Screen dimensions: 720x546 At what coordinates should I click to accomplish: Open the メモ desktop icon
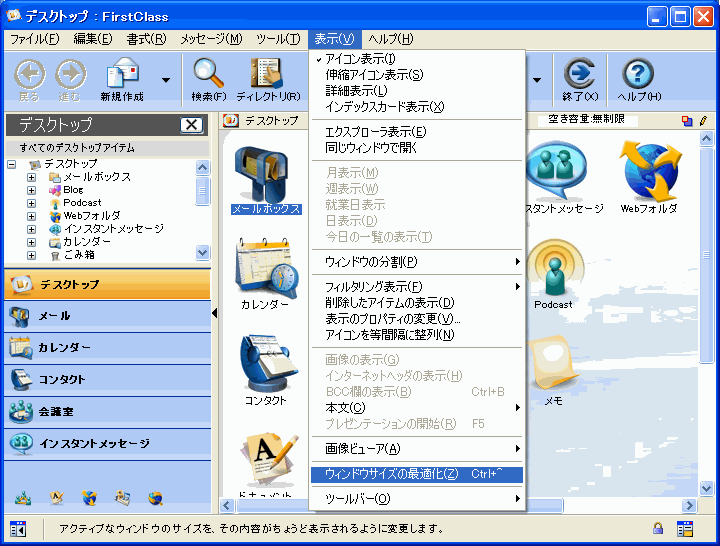click(x=553, y=368)
